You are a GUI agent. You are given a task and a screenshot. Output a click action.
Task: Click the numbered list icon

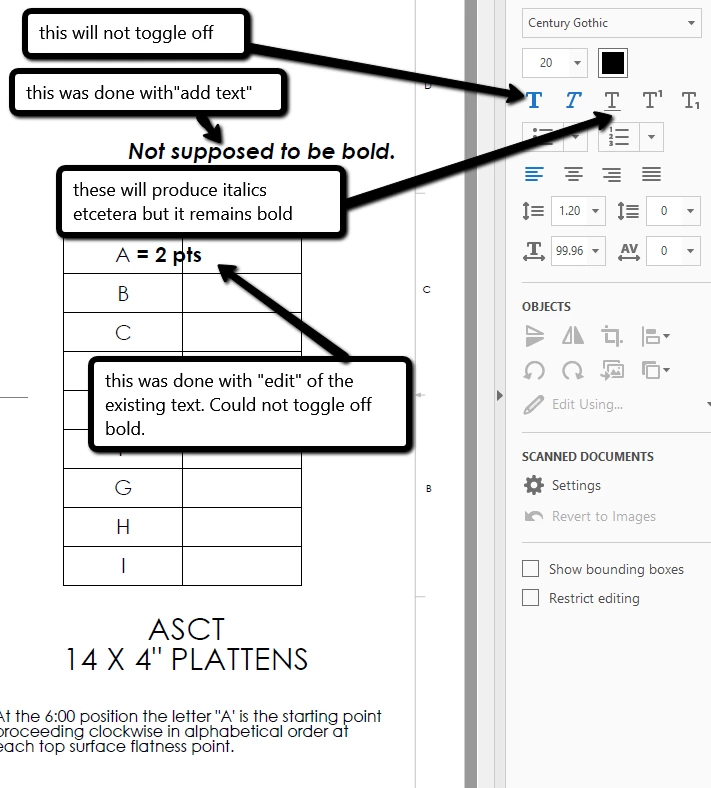pos(619,137)
